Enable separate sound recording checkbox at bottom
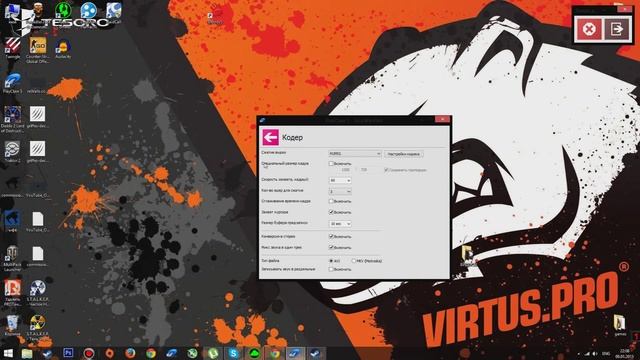The height and width of the screenshot is (360, 640). pos(331,269)
